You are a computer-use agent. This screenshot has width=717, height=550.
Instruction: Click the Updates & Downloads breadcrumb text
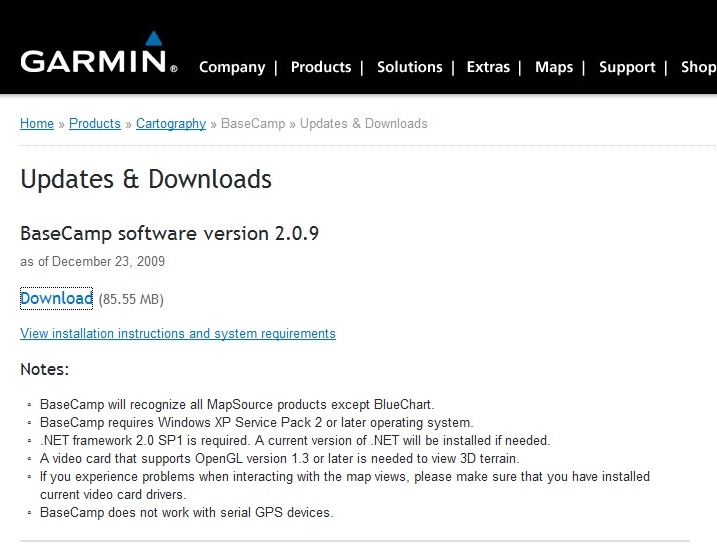[x=364, y=123]
